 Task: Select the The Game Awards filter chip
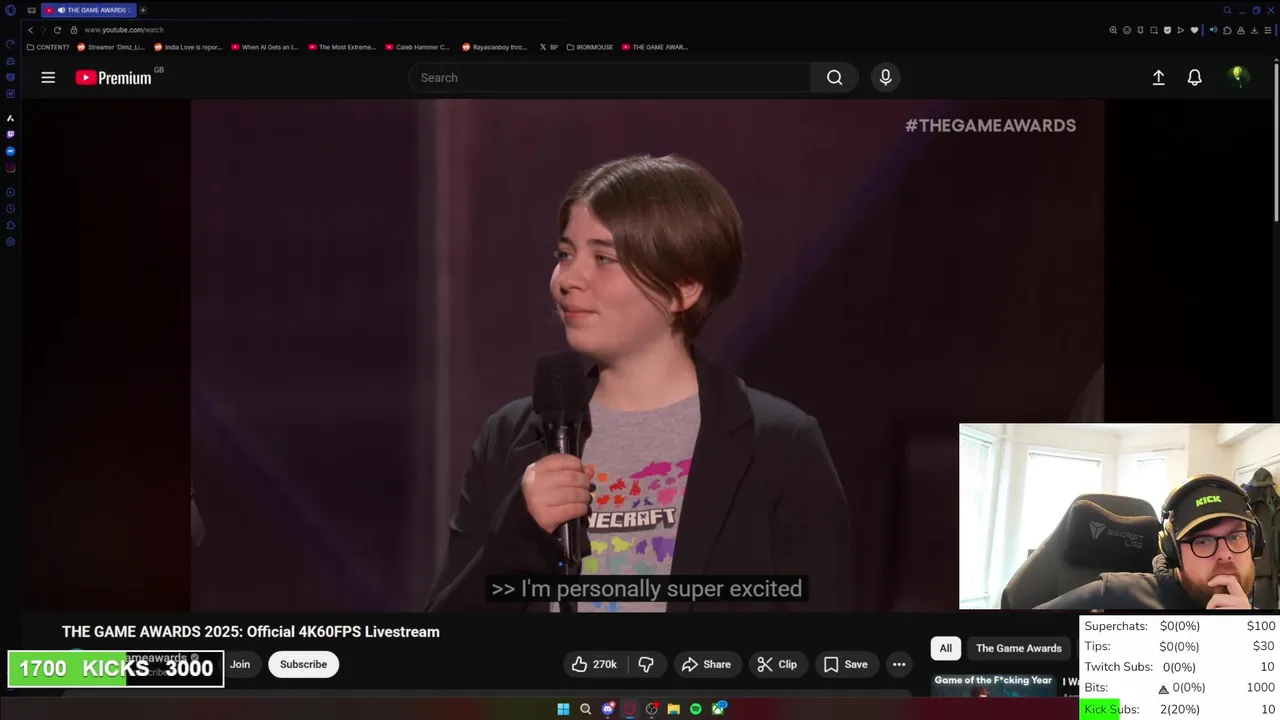pyautogui.click(x=1018, y=648)
